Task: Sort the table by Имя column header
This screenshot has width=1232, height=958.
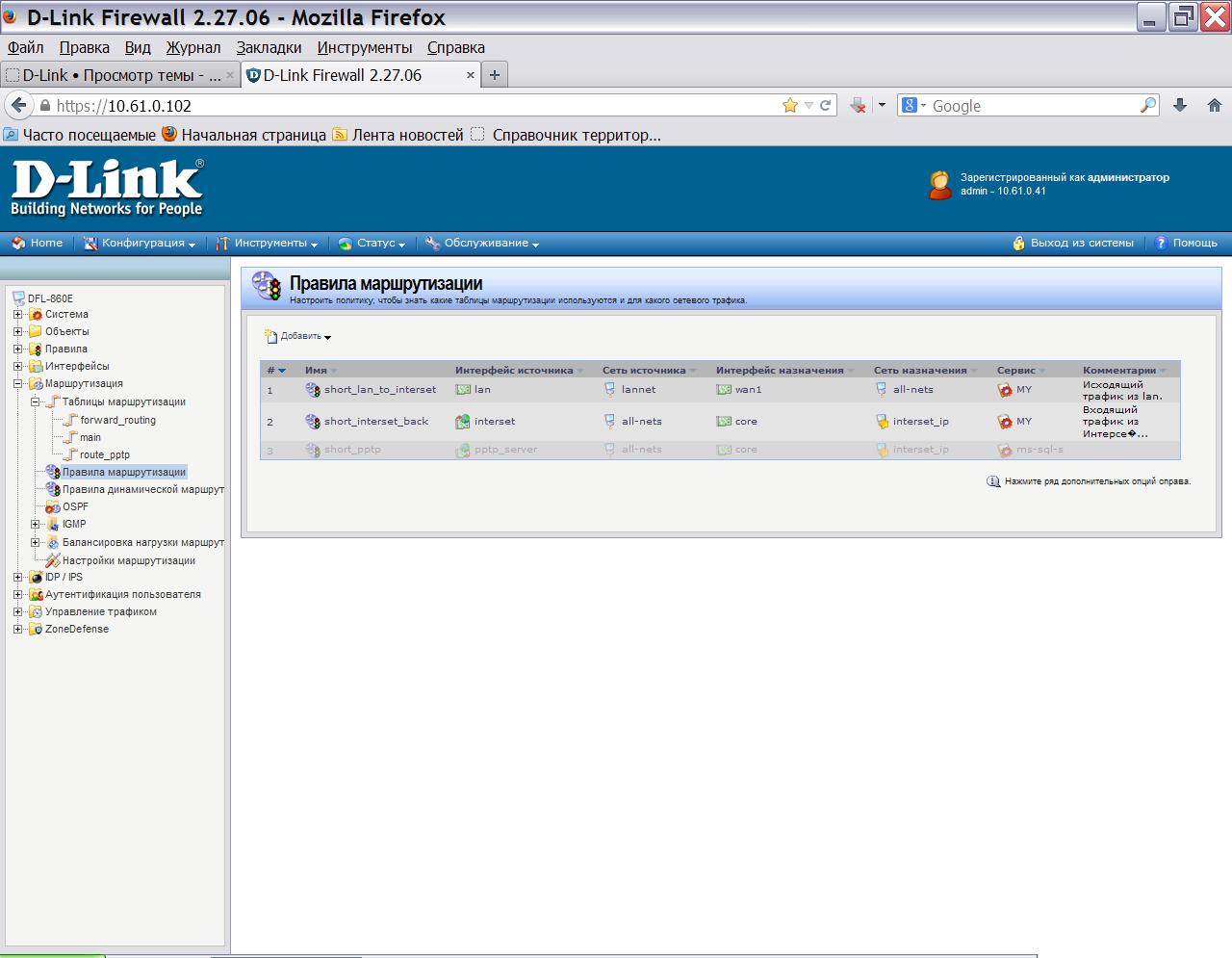Action: [x=316, y=371]
